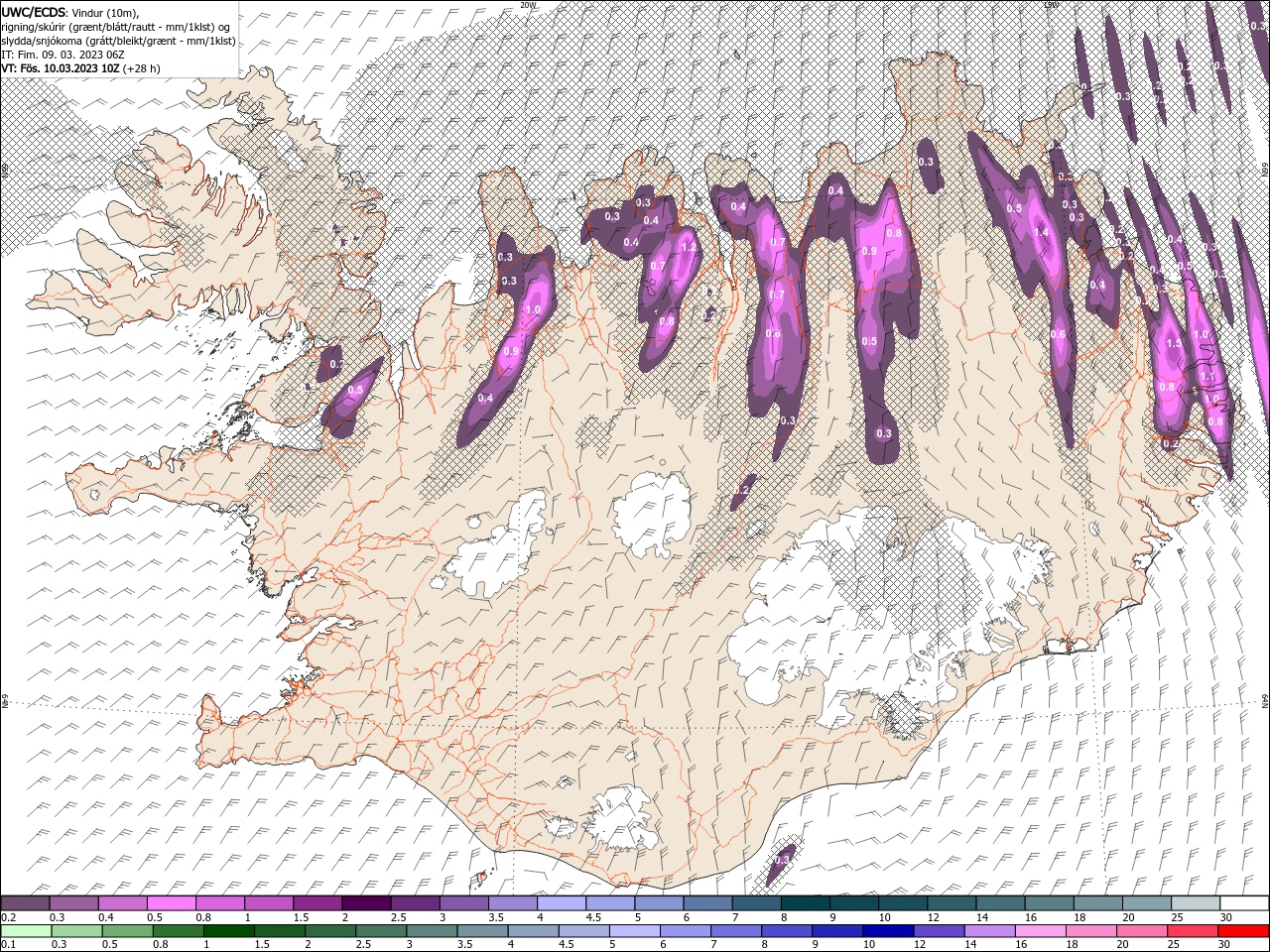Image resolution: width=1270 pixels, height=952 pixels.
Task: Click the snow legend swatch between 0.2 and 0.3
Action: [25, 903]
